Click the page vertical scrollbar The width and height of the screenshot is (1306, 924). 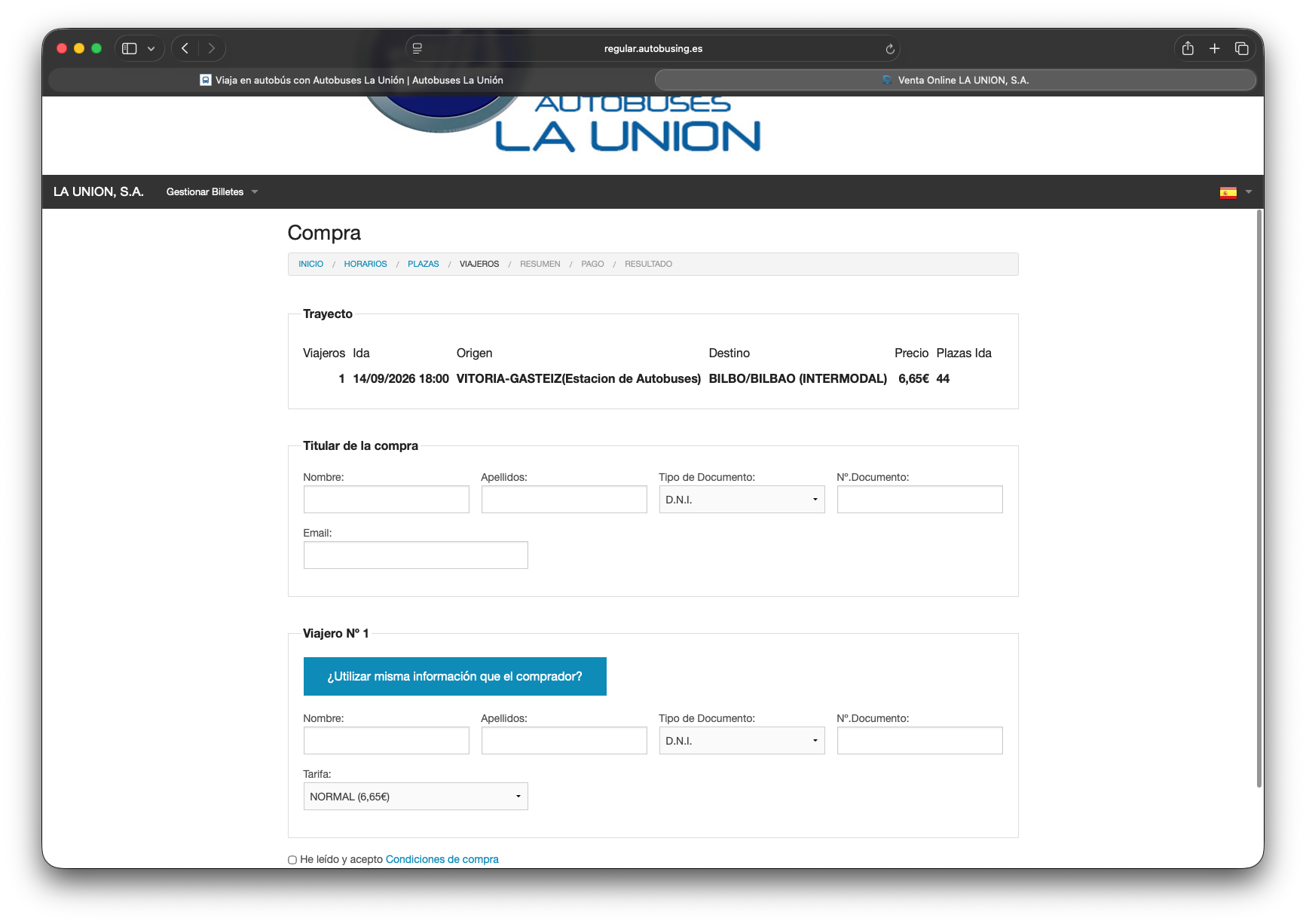pos(1259,497)
